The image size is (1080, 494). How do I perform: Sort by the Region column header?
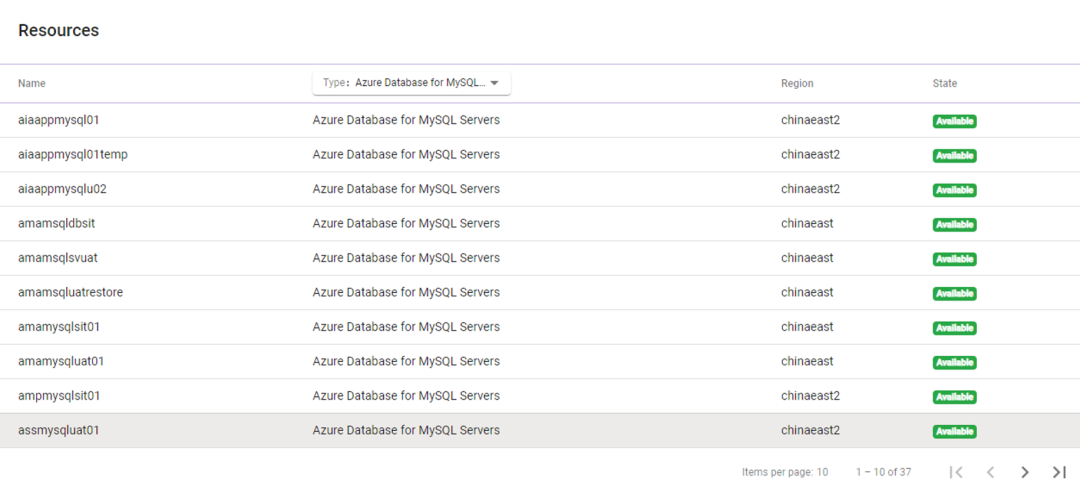coord(797,84)
